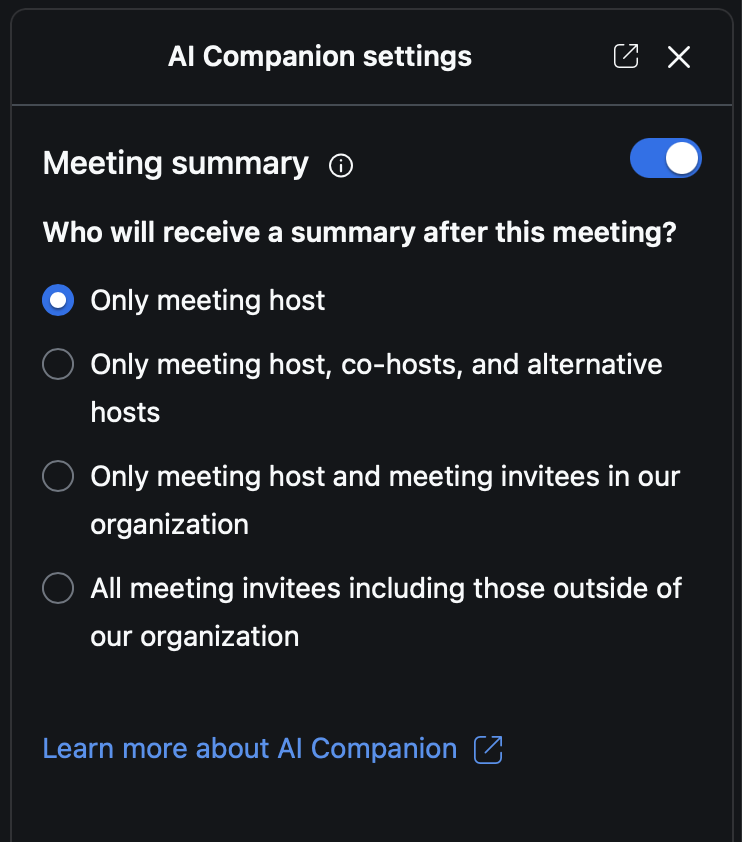Open the "Learn more about AI Companion" link
The height and width of the screenshot is (842, 742).
(x=249, y=748)
